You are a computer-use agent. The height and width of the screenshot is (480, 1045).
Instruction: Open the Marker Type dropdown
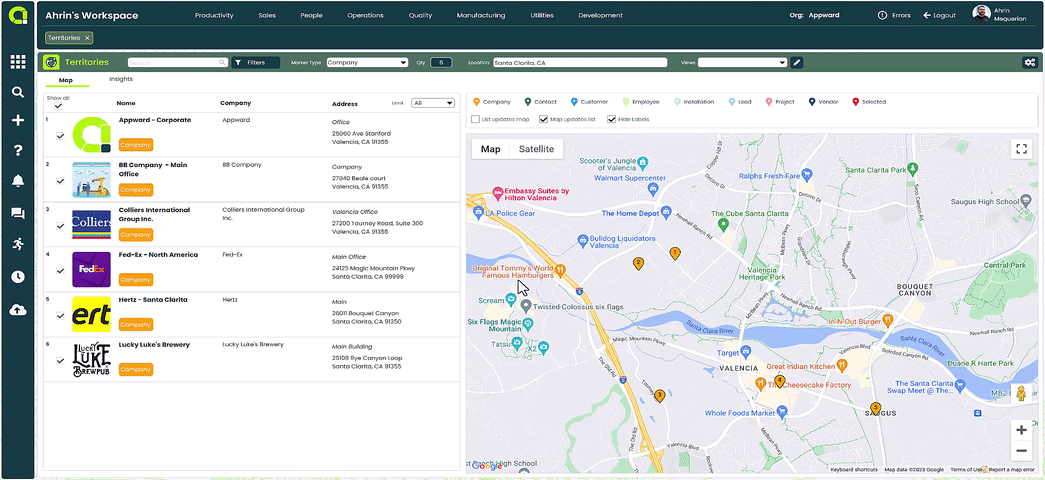click(x=367, y=62)
